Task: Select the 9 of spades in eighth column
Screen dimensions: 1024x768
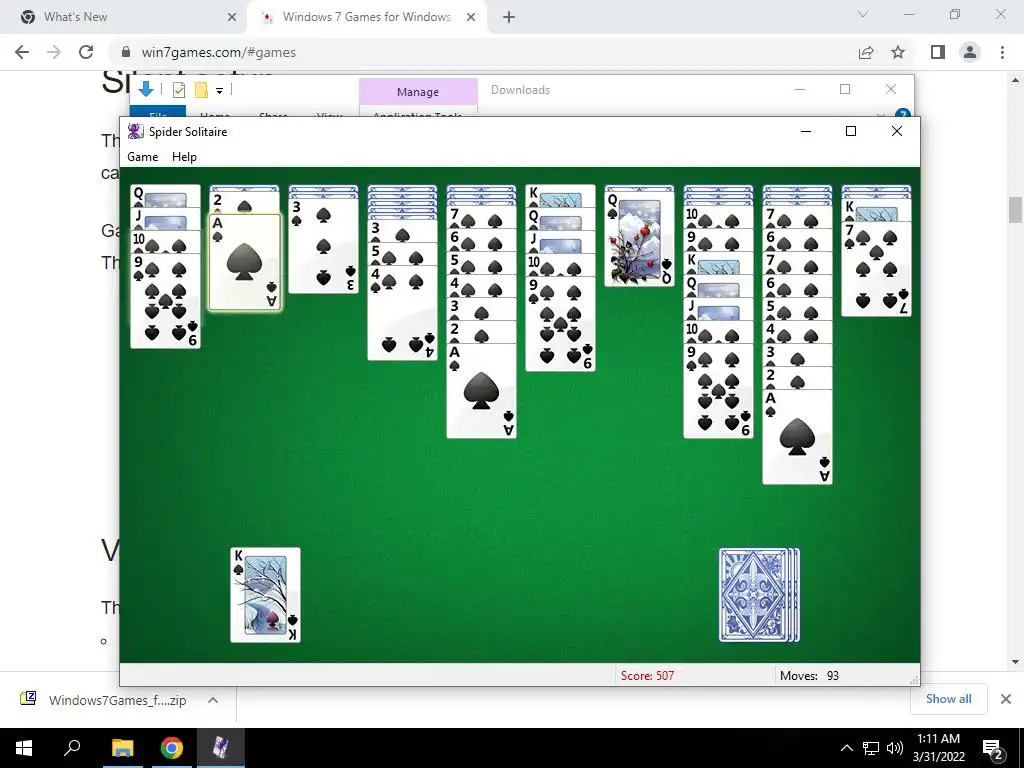Action: click(x=718, y=391)
